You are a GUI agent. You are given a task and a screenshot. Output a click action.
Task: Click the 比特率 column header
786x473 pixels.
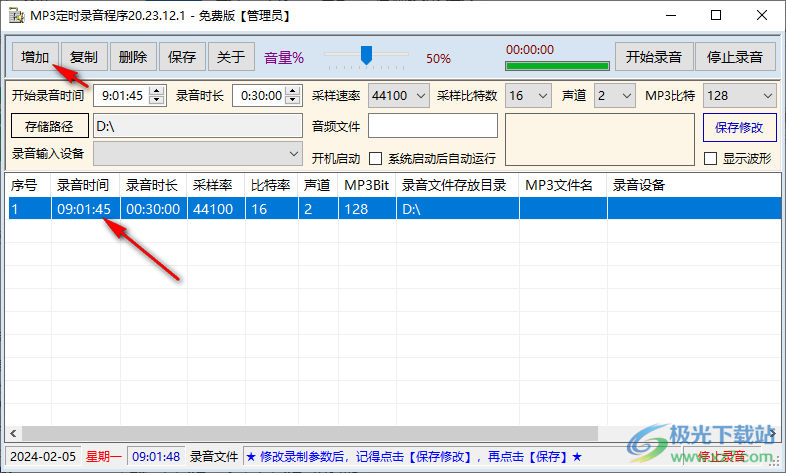point(272,185)
